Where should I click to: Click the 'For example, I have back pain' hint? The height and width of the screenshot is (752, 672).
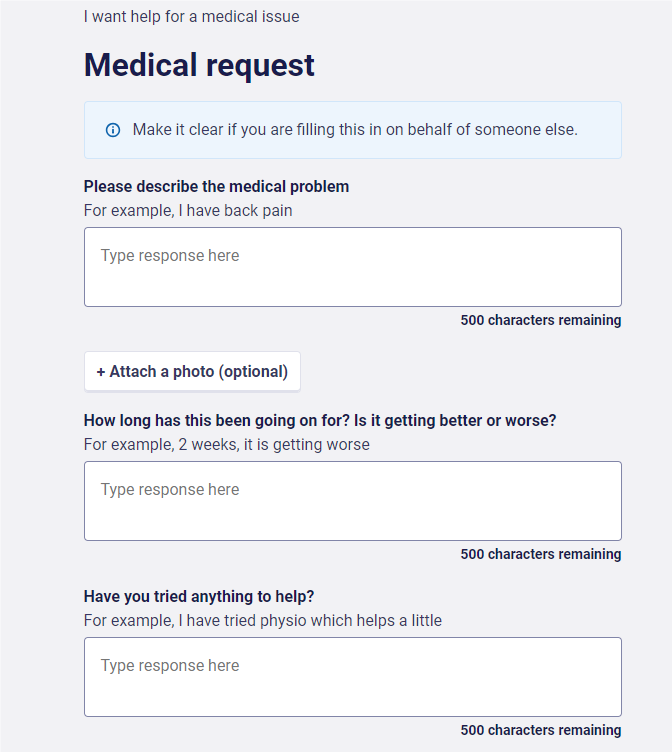pyautogui.click(x=188, y=211)
